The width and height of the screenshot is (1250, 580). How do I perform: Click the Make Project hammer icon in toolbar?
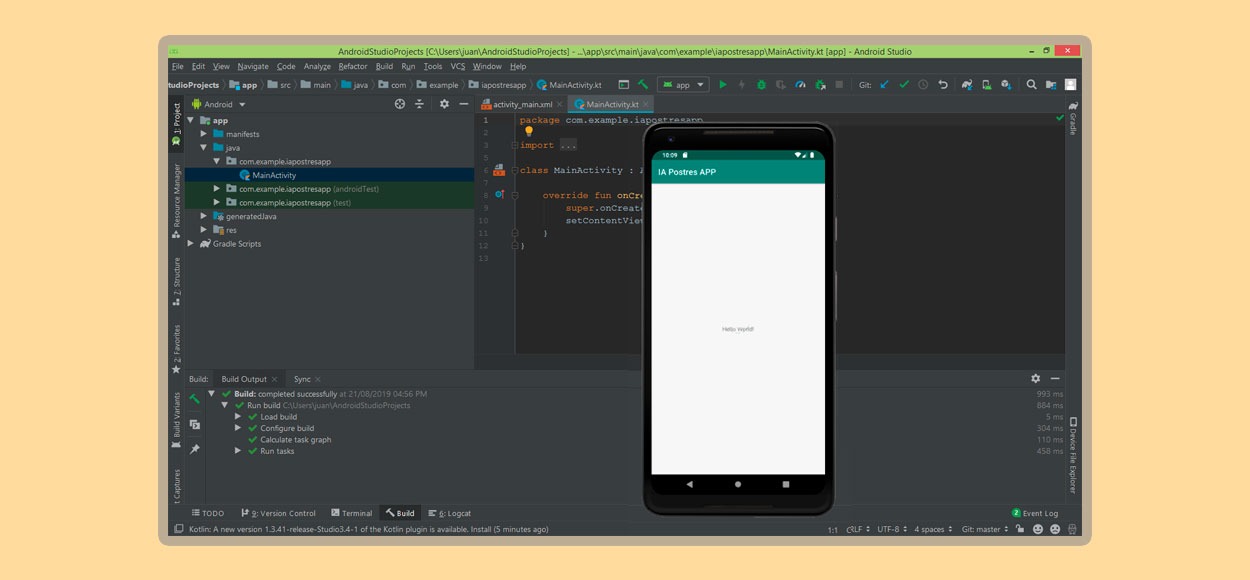(643, 85)
